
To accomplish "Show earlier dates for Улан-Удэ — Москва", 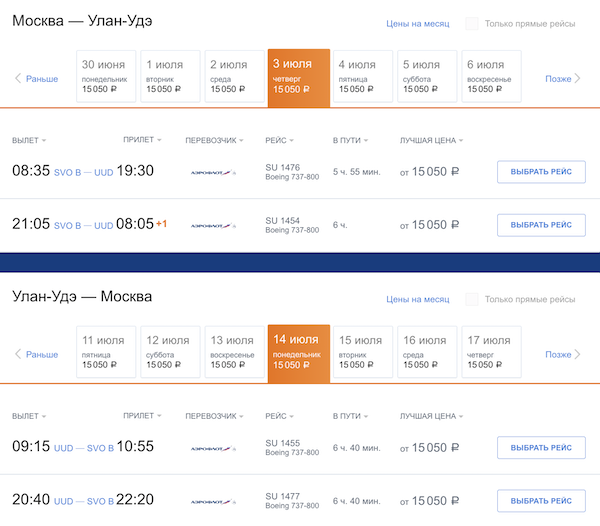I will click(x=36, y=354).
